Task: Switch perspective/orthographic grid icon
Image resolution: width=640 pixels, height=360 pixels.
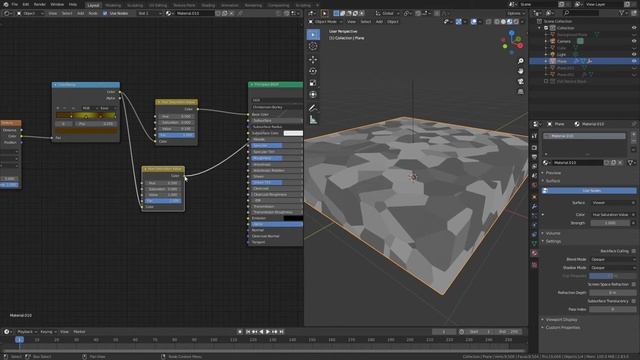Action: point(520,91)
